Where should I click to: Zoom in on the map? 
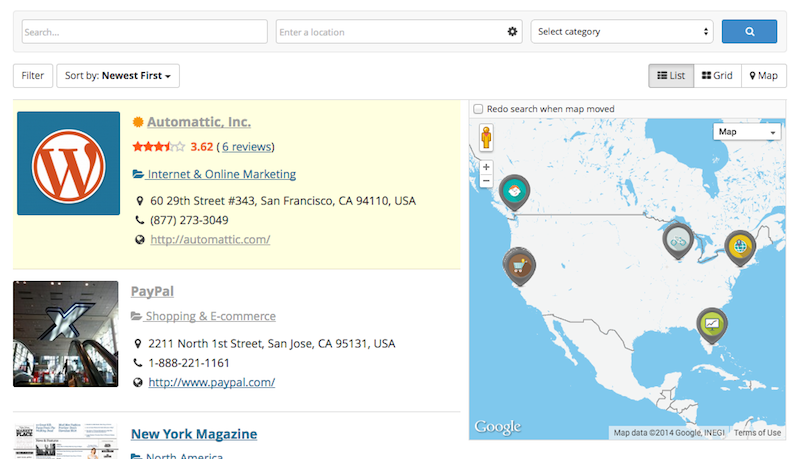(x=486, y=168)
